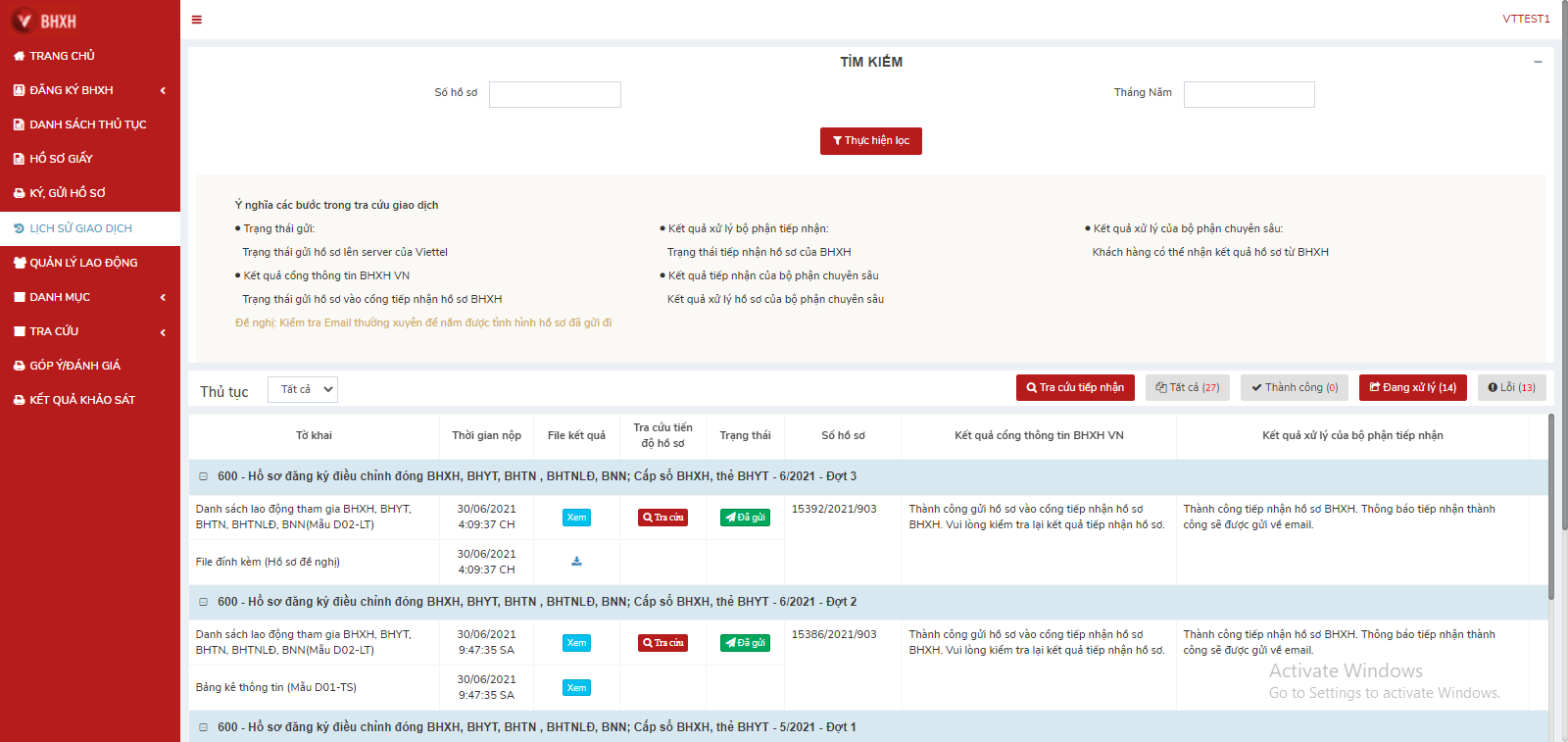
Task: Filter by Đang xử lý (14)
Action: coord(1413,387)
